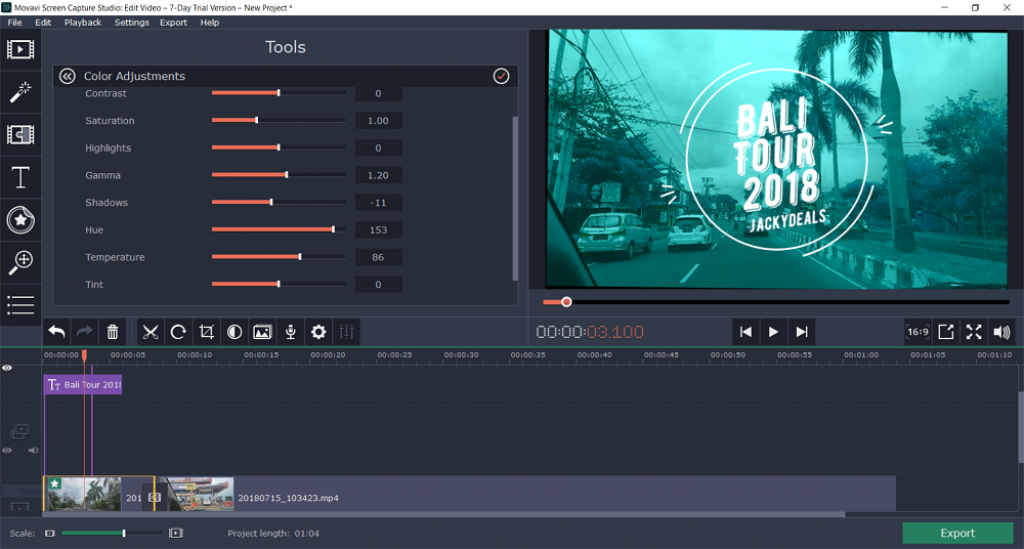Click the Temperature value field 86
The height and width of the screenshot is (549, 1024).
click(378, 257)
